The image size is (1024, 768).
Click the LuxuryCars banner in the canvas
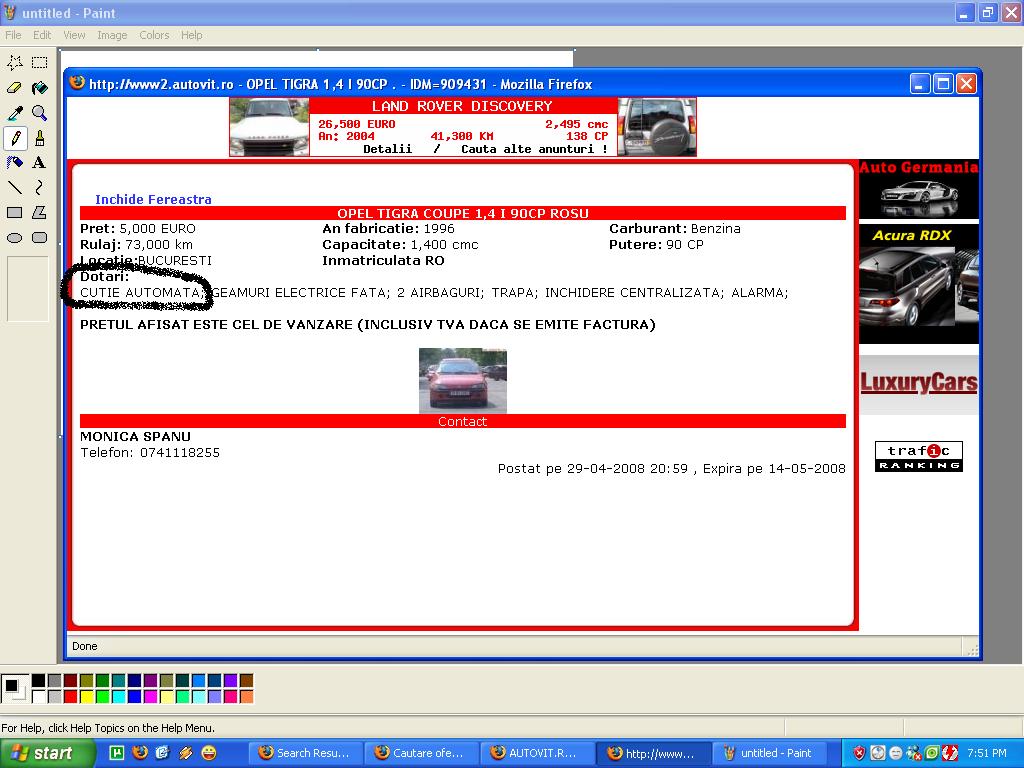(x=919, y=383)
